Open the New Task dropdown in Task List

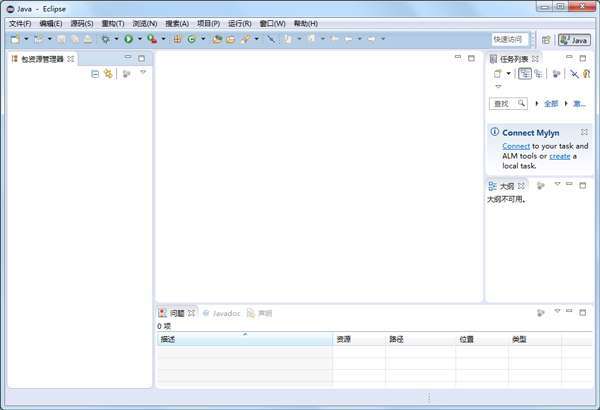pos(509,74)
